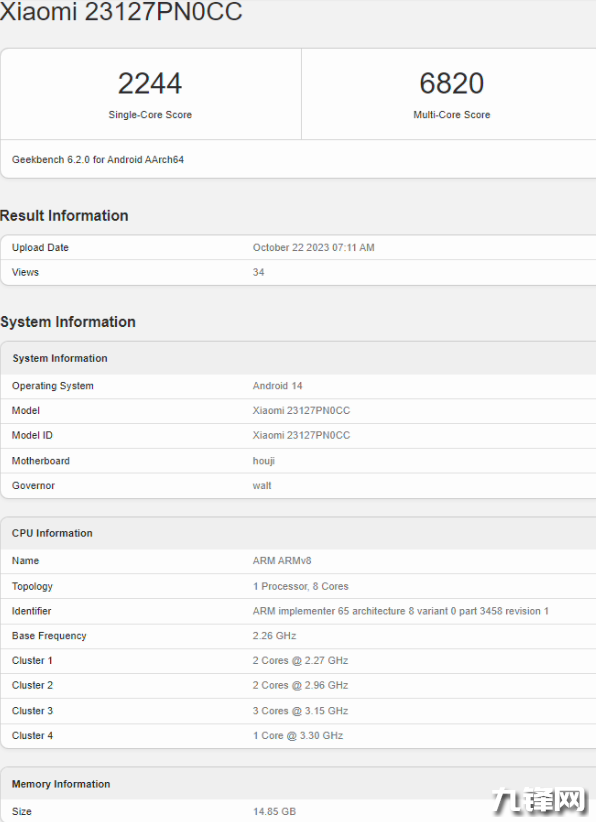The width and height of the screenshot is (596, 822).
Task: Click the Multi-Core Score label
Action: [x=451, y=115]
